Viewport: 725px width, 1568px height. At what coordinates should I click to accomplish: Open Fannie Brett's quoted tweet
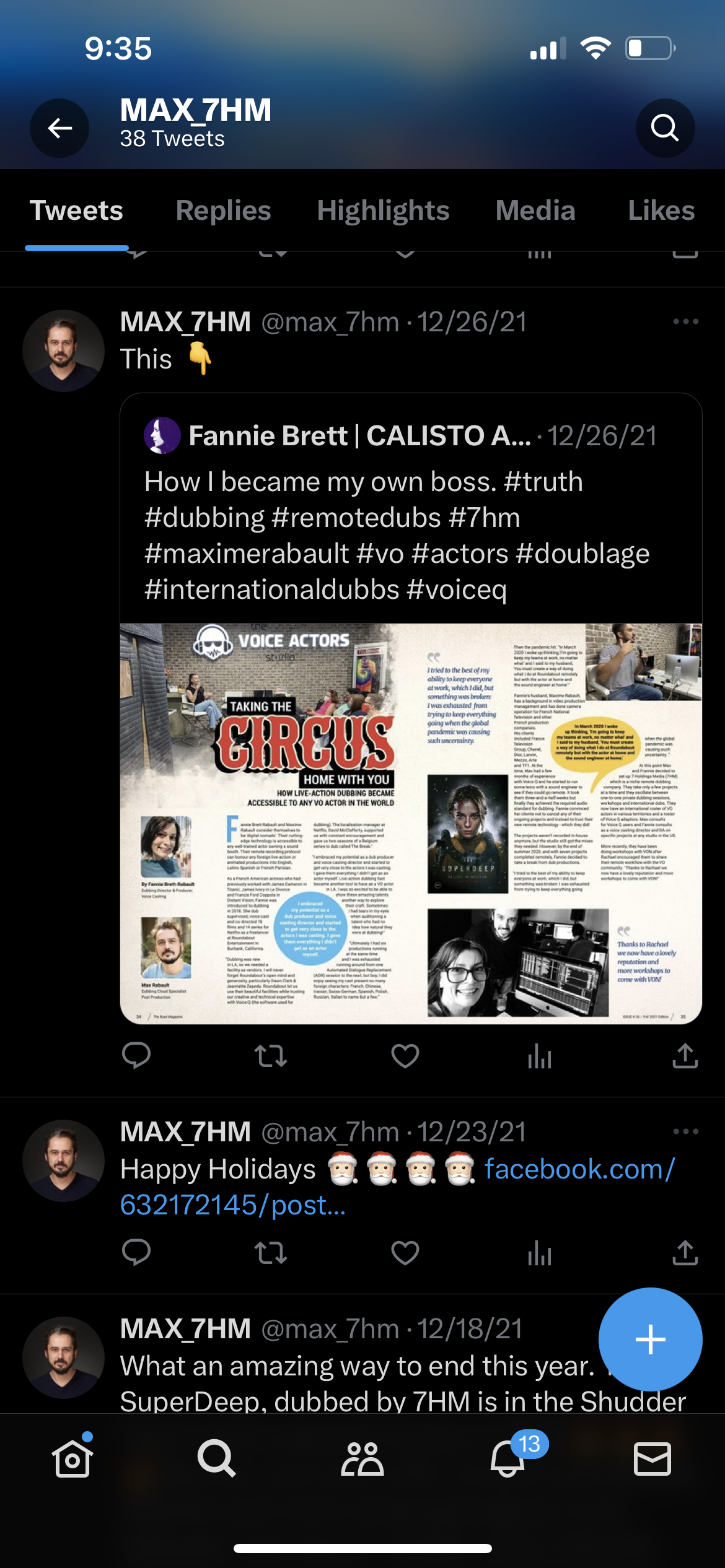(411, 508)
